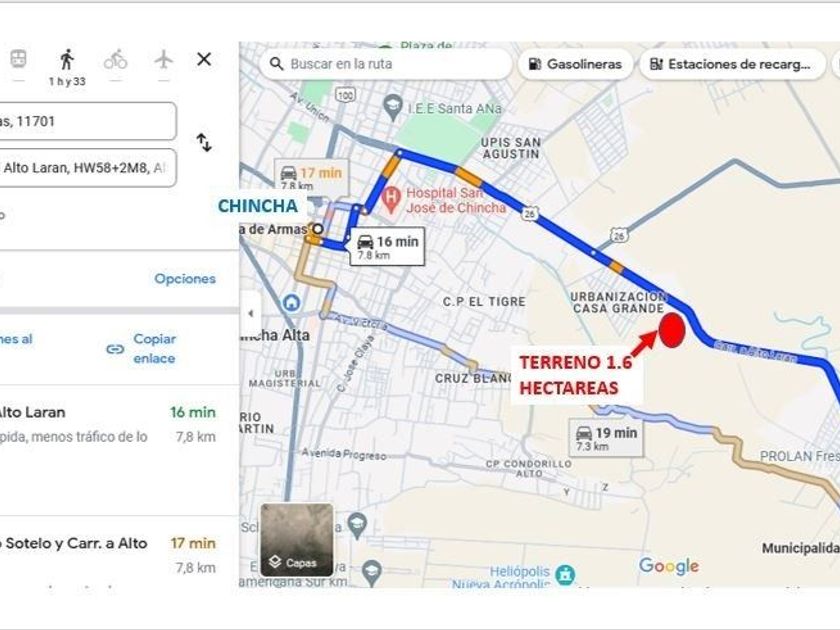Close the directions panel with X
Image resolution: width=840 pixels, height=630 pixels.
coord(204,59)
